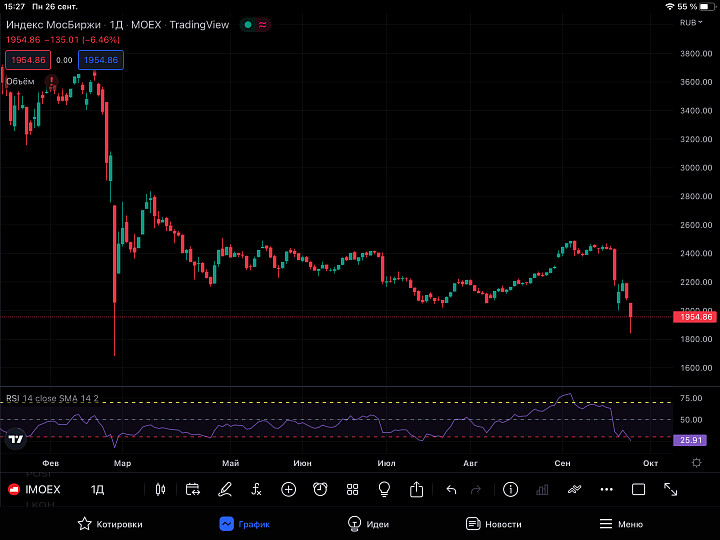This screenshot has width=720, height=540.
Task: Tap the battery 55 % indicator
Action: tap(696, 6)
